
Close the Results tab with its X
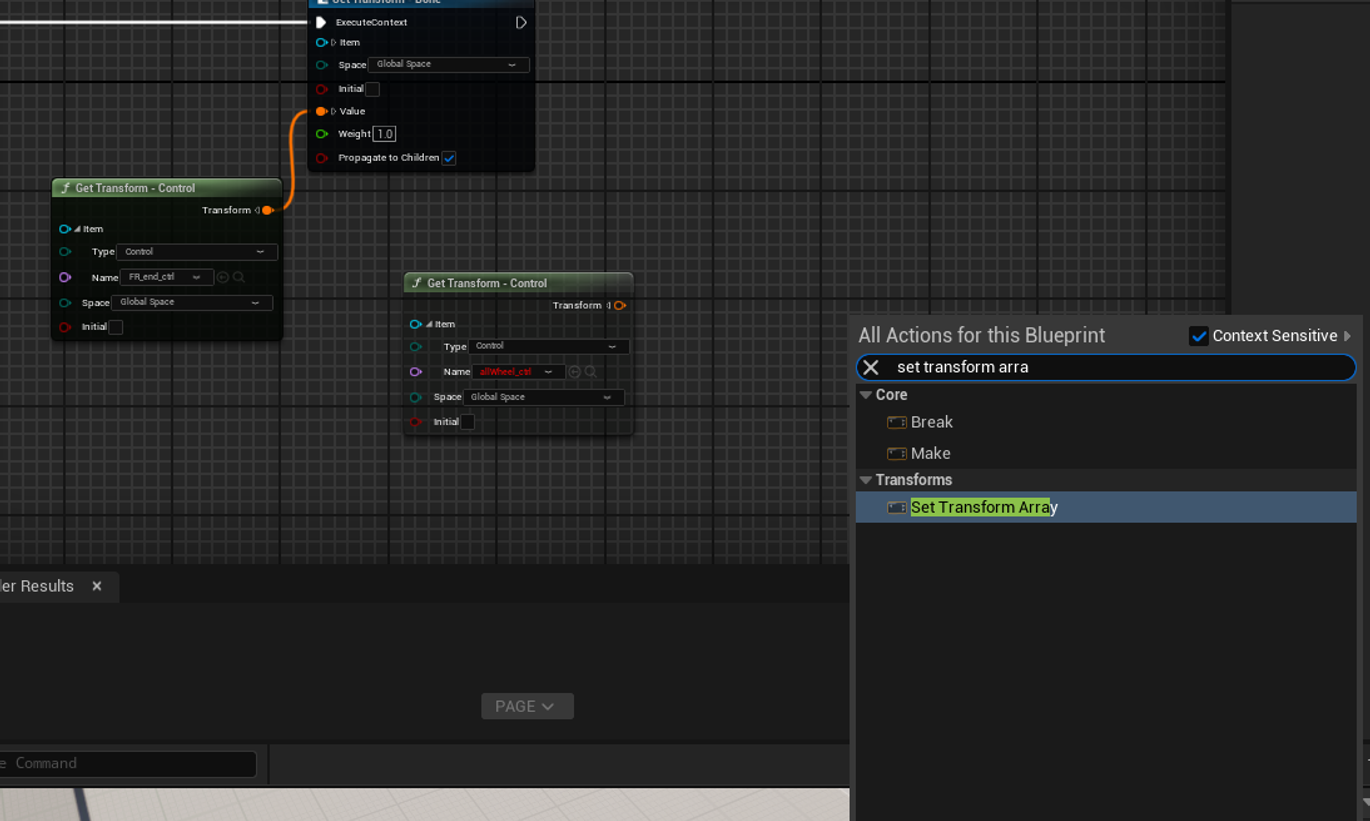[x=97, y=586]
